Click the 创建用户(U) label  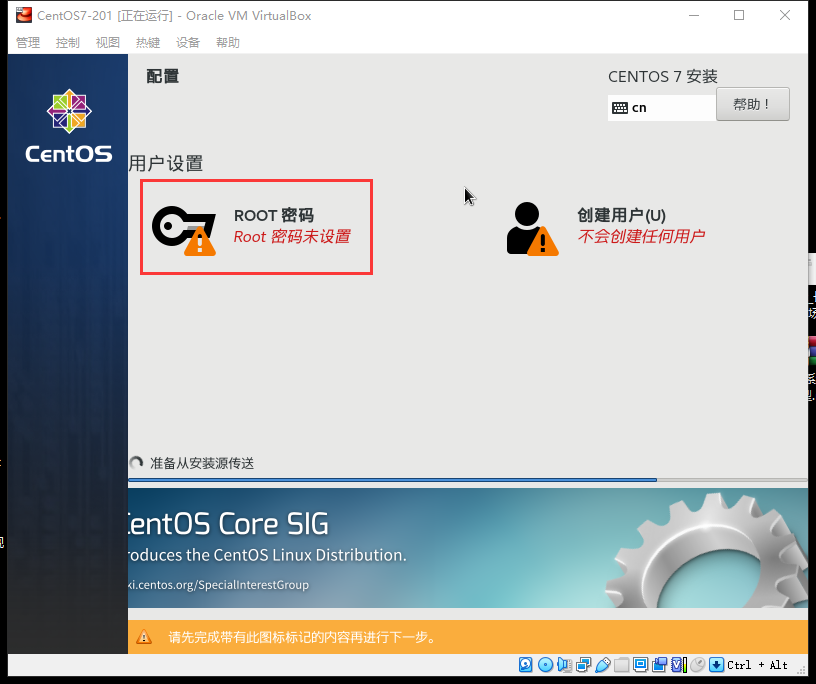pos(621,215)
